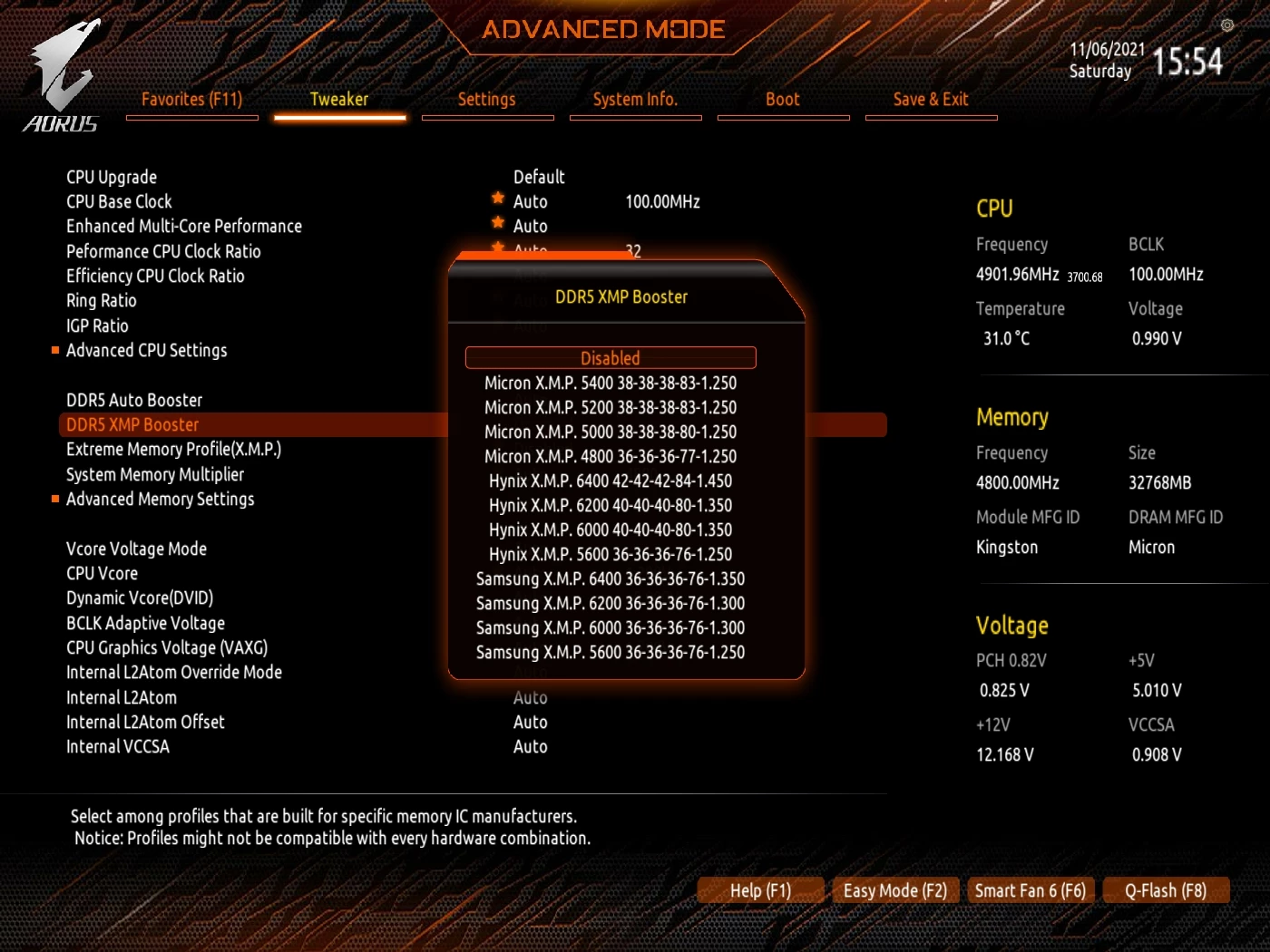The height and width of the screenshot is (952, 1270).
Task: Select Enhanced Multi-Core Performance row
Action: pos(184,226)
